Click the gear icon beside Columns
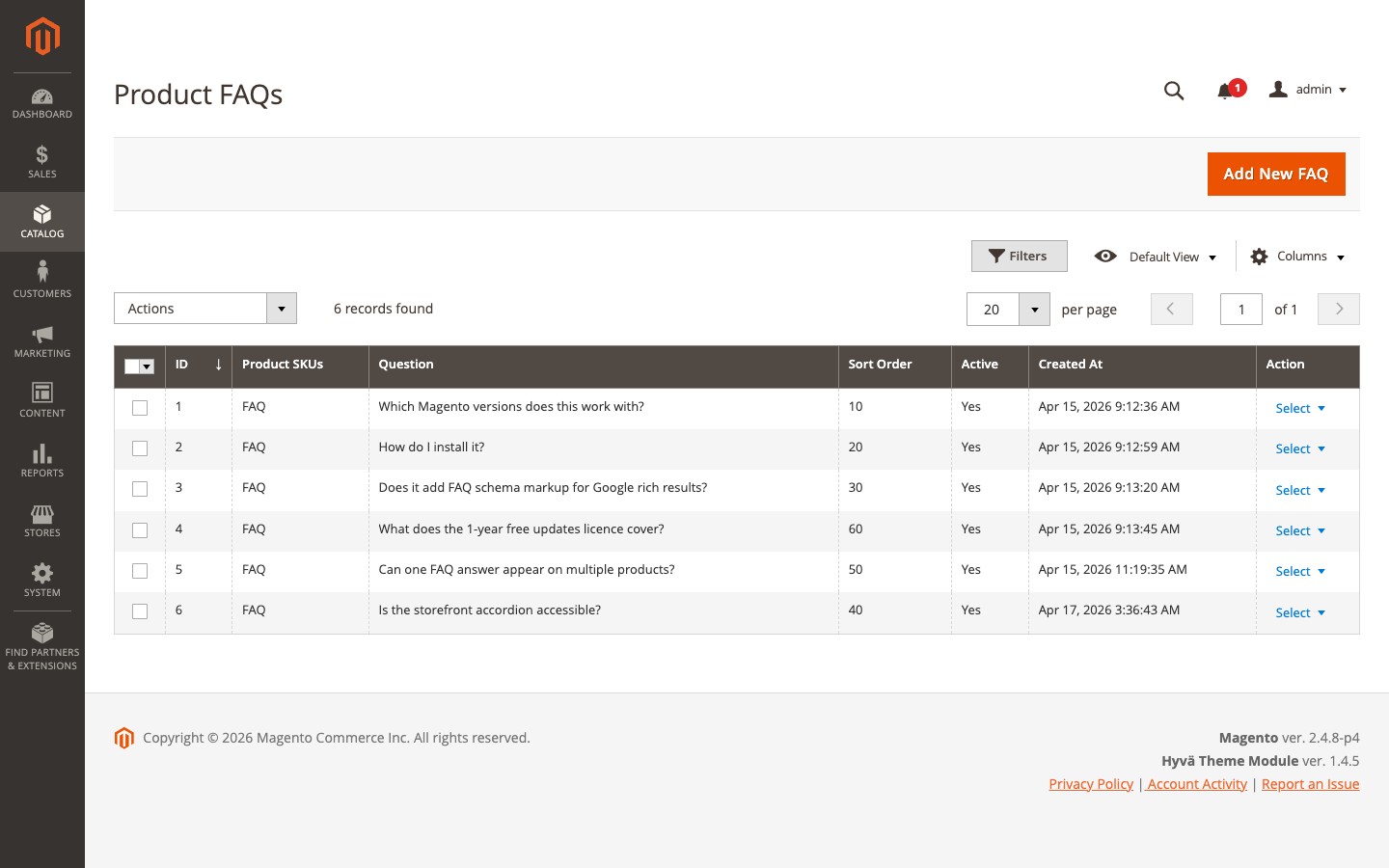Viewport: 1389px width, 868px height. click(1259, 257)
